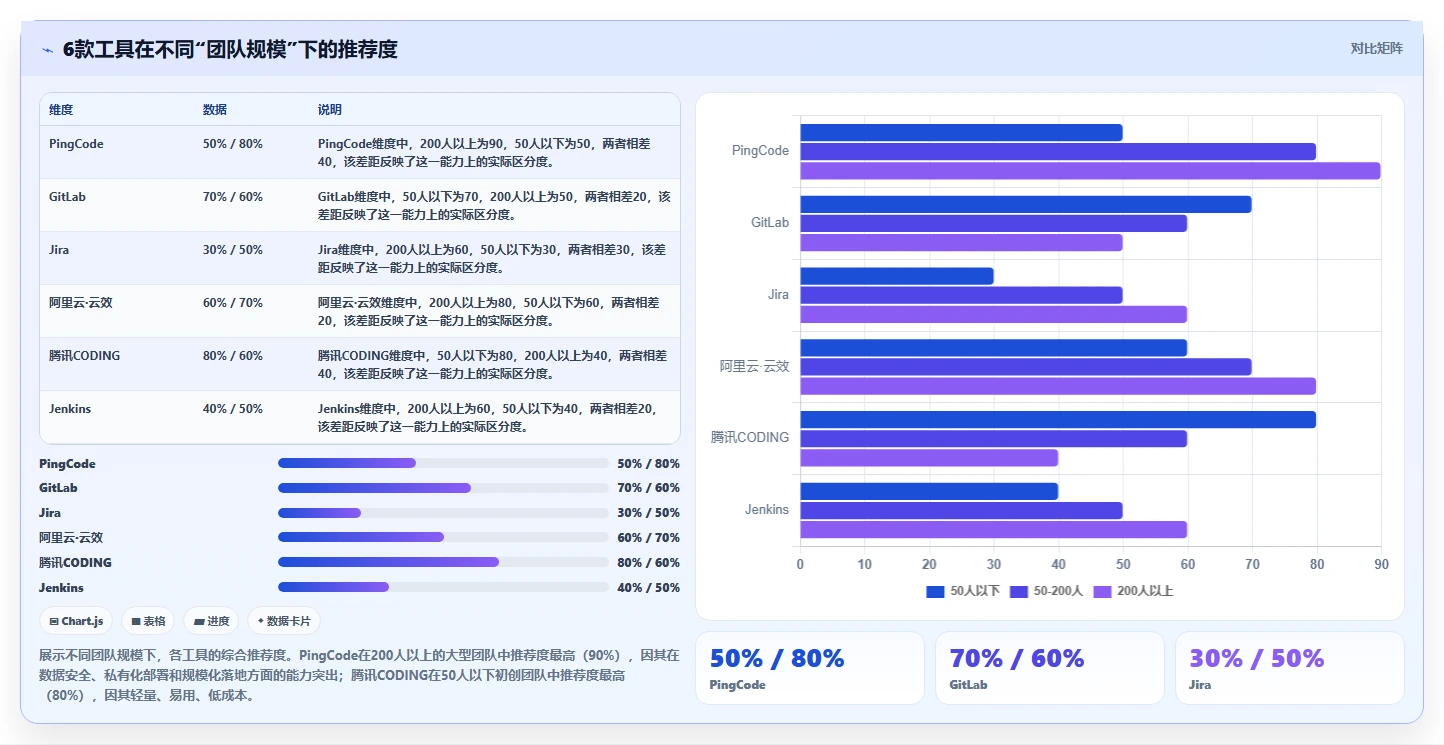
Task: Click the 腾讯CODING progress bar
Action: pyautogui.click(x=443, y=562)
